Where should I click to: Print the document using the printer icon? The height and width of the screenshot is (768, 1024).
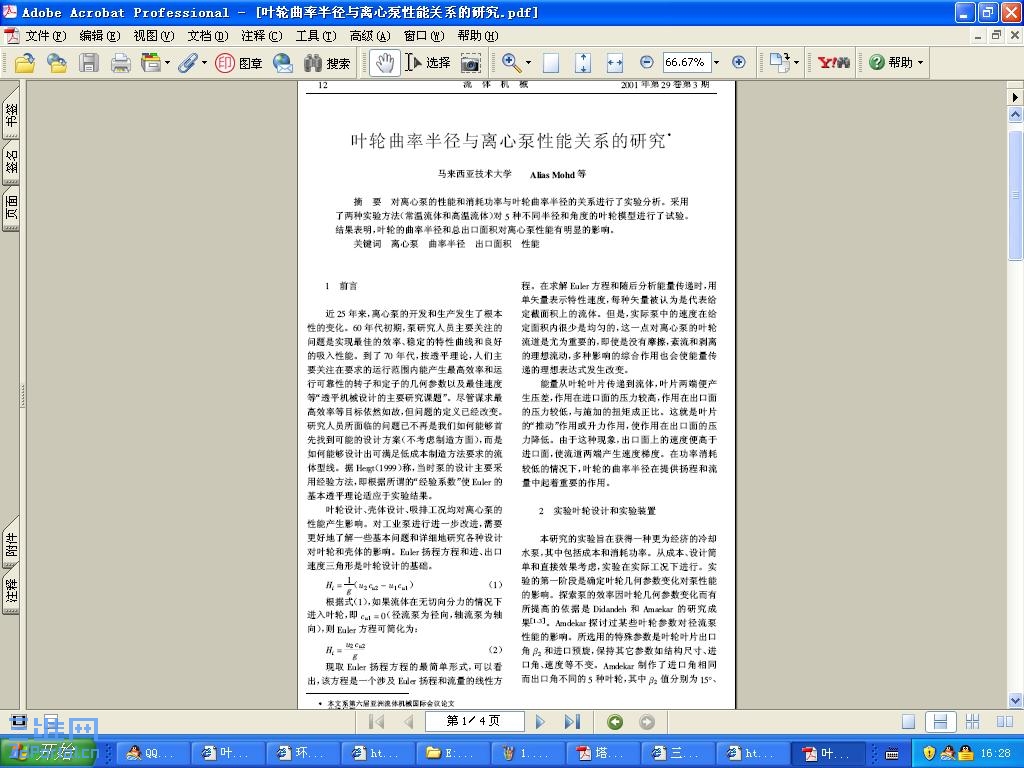pos(120,63)
